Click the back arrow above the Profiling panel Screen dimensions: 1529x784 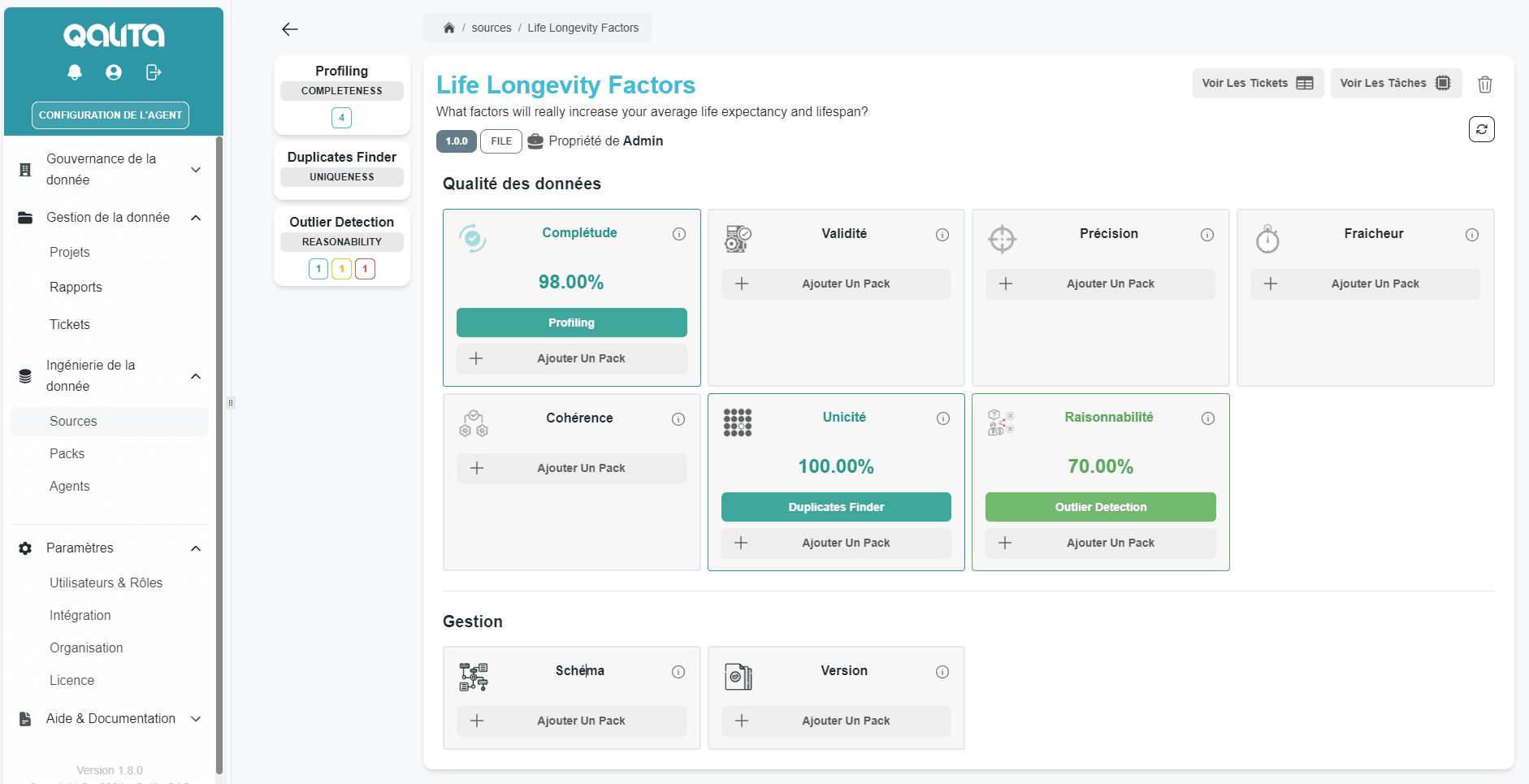[290, 28]
